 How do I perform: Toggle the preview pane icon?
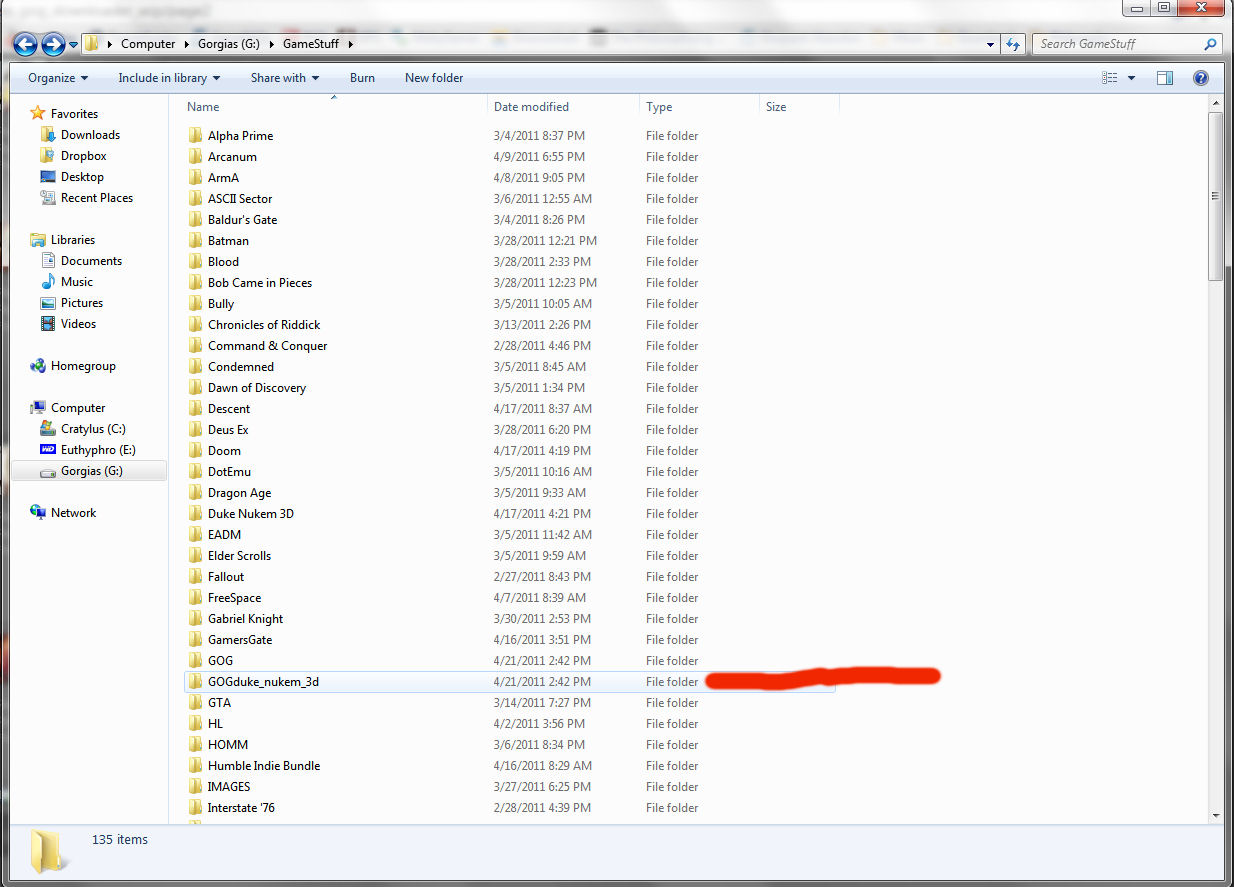pyautogui.click(x=1165, y=78)
